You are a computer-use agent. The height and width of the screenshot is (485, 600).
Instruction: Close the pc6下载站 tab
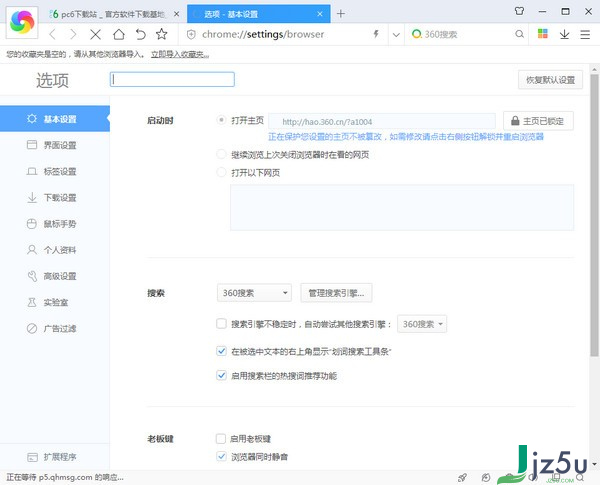[x=176, y=14]
